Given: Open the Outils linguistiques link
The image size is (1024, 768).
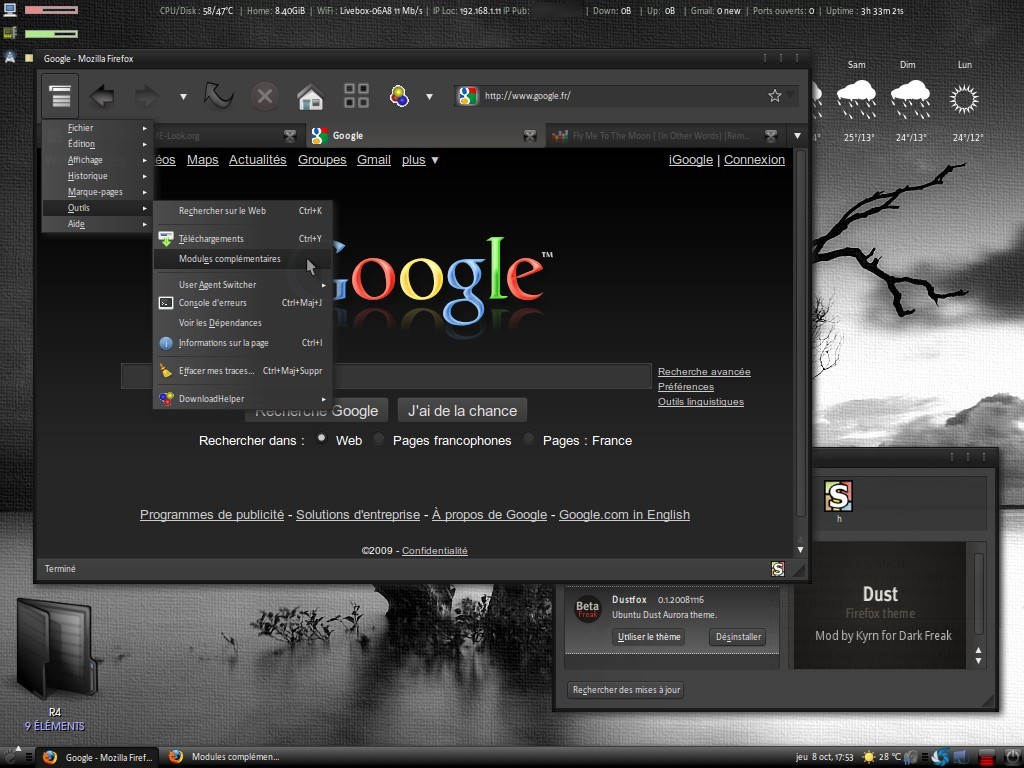Looking at the screenshot, I should tap(701, 402).
